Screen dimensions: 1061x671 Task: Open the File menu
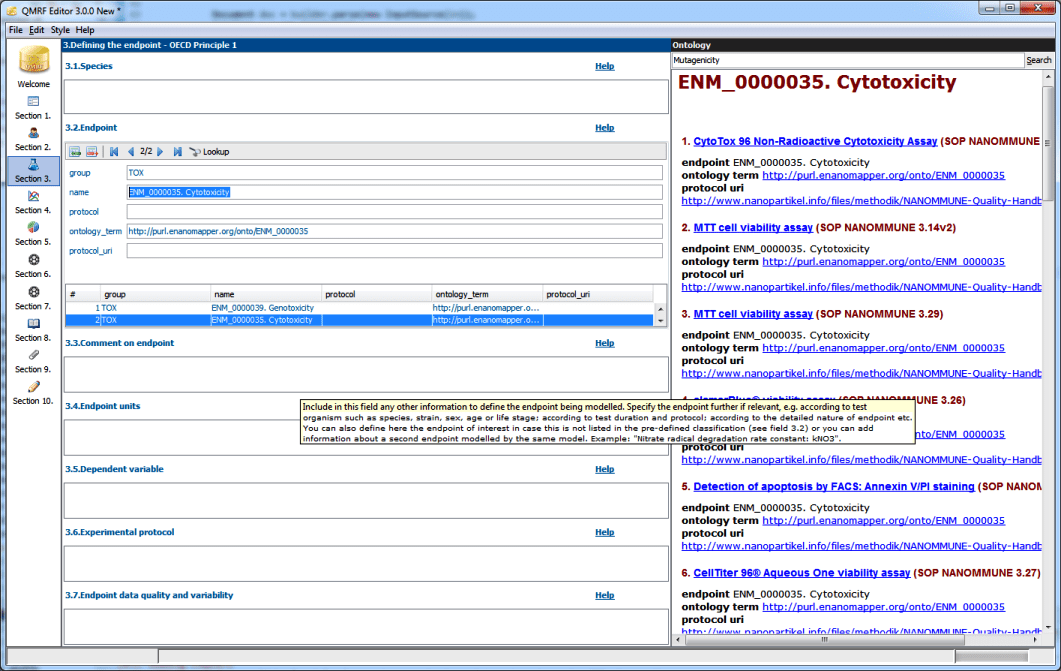(x=16, y=30)
